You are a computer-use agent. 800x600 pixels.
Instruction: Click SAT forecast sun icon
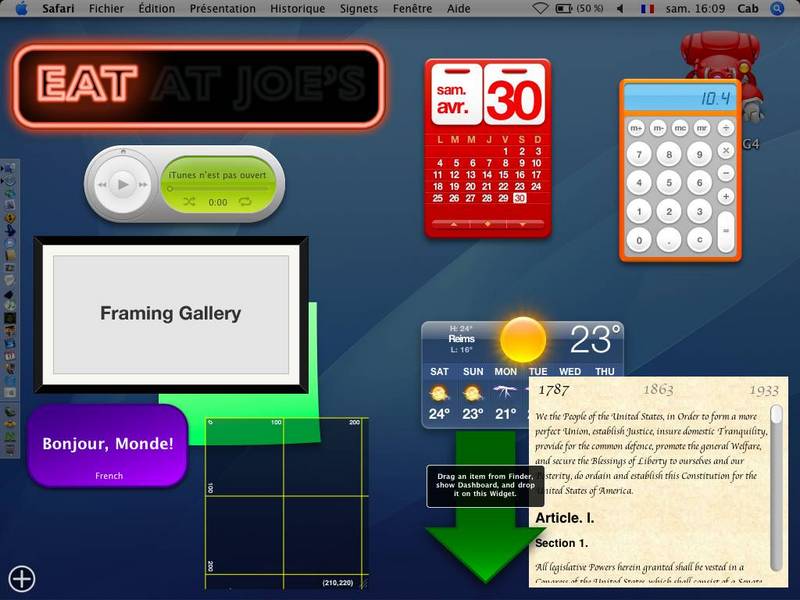pyautogui.click(x=439, y=393)
